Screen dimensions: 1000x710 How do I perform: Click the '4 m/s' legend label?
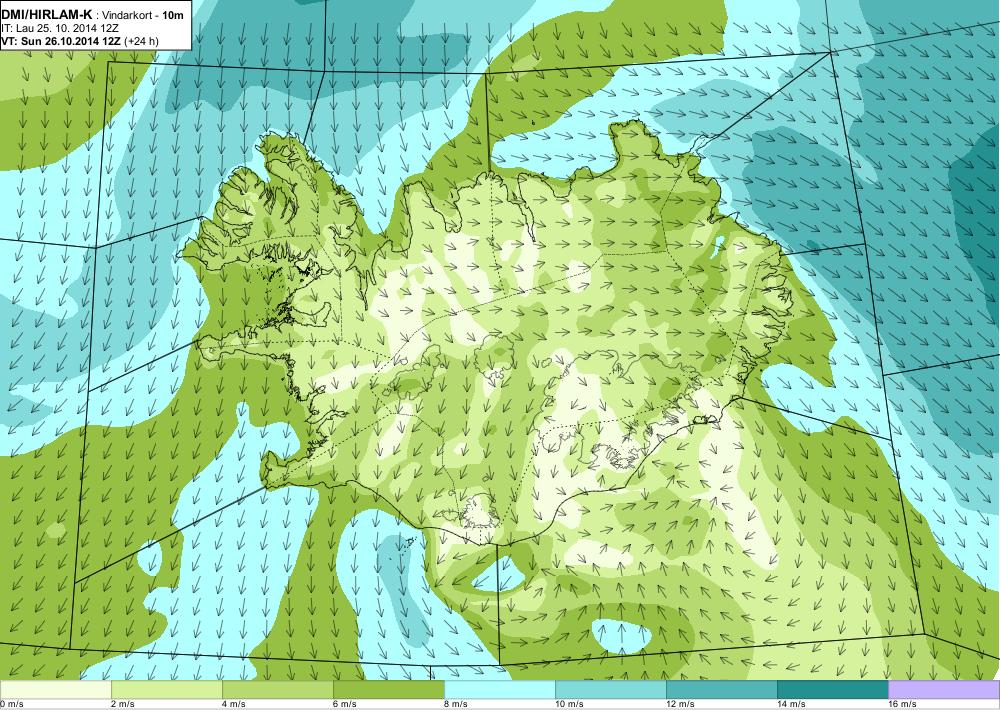(234, 704)
